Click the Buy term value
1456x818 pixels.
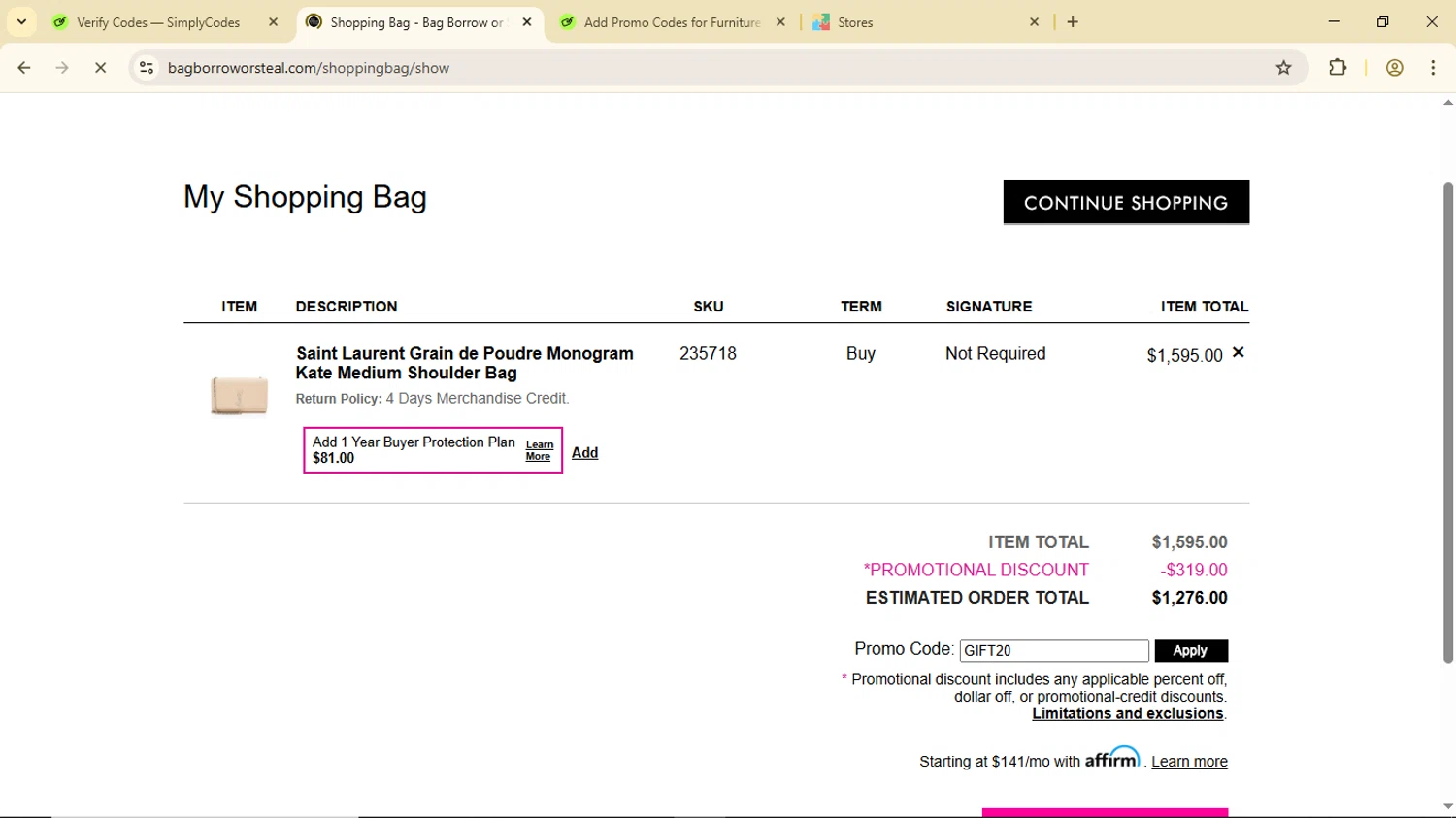tap(860, 354)
